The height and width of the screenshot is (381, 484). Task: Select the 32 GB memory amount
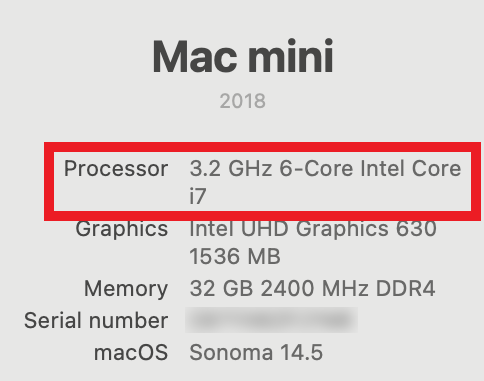click(221, 288)
